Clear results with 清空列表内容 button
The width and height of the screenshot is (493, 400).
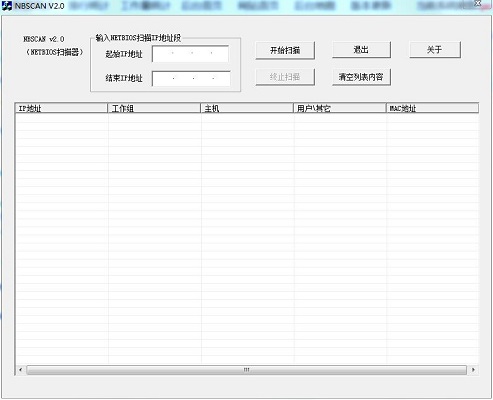coord(361,77)
